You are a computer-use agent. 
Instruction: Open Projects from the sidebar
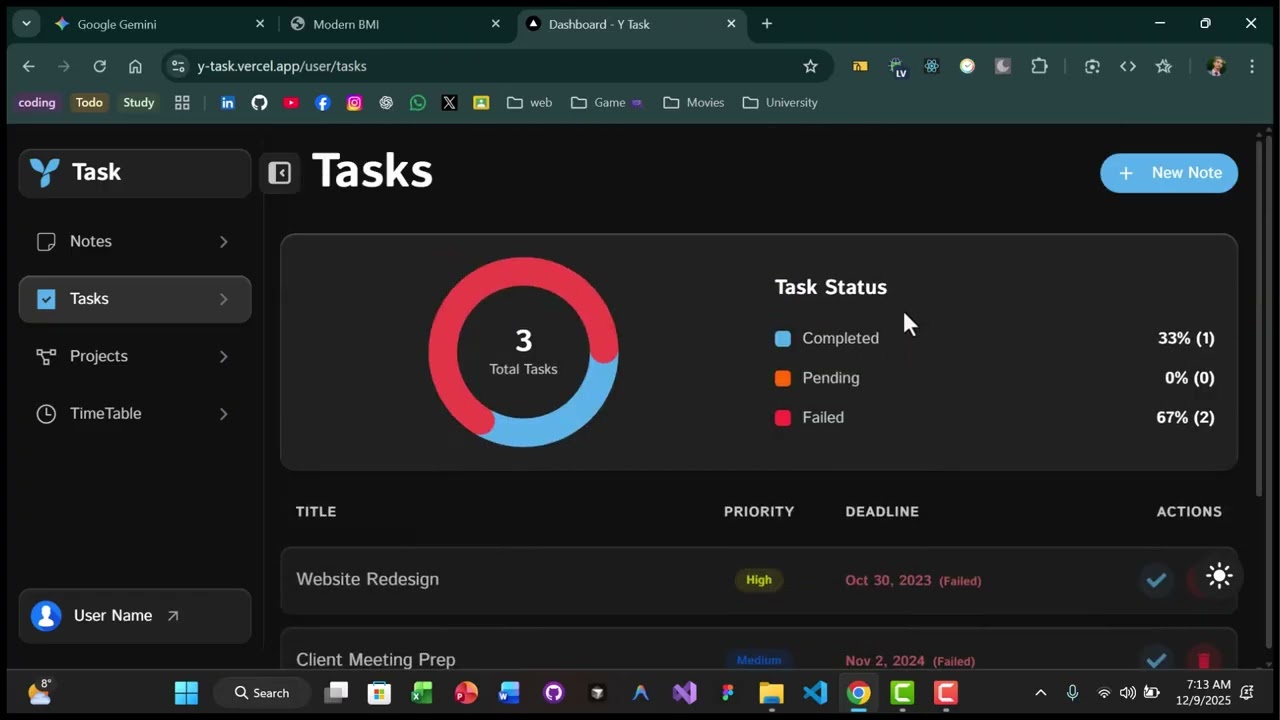pos(135,356)
